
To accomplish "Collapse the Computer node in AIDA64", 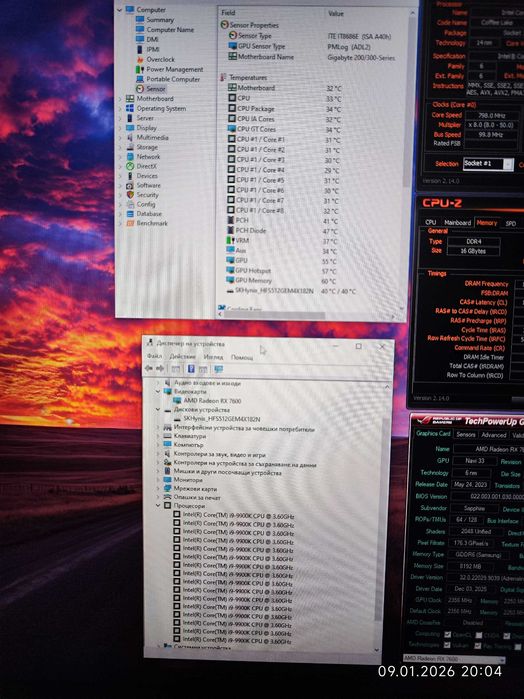I will pos(120,9).
